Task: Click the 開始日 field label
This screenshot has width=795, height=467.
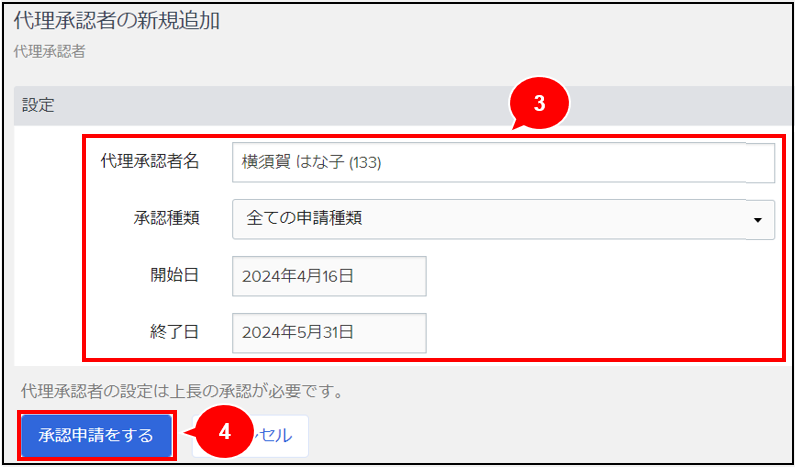Action: tap(174, 276)
